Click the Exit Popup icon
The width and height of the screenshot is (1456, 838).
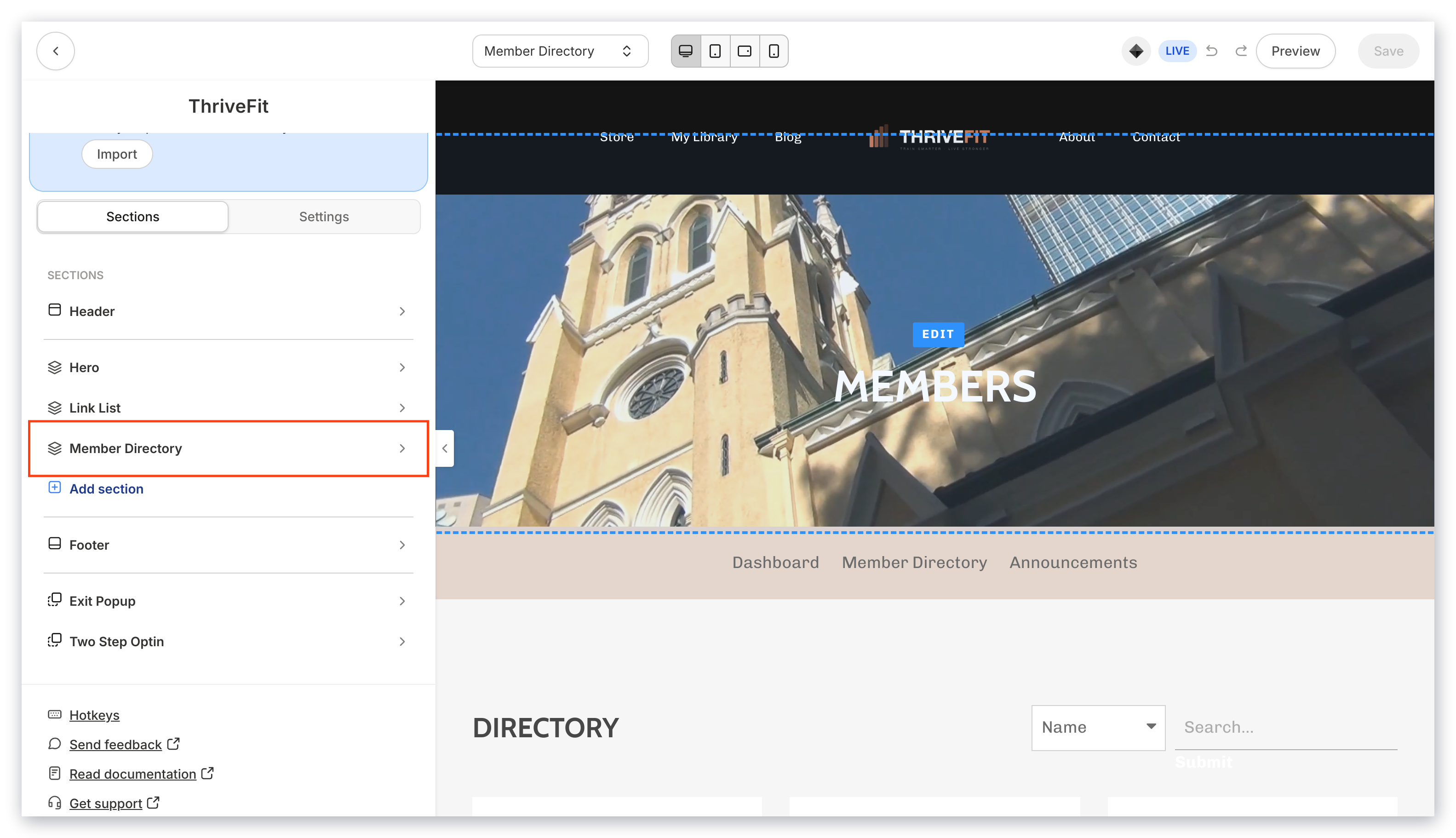point(55,600)
